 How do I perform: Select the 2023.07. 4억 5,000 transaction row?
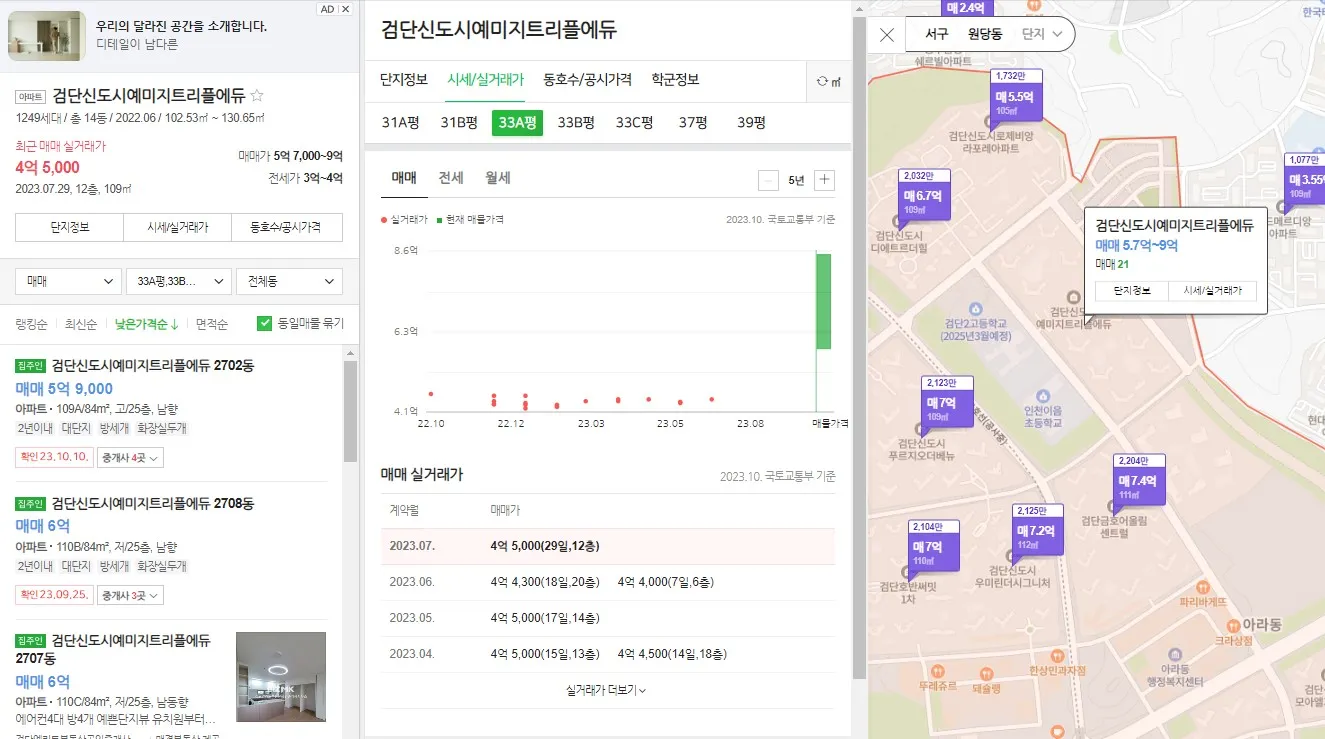[x=608, y=547]
